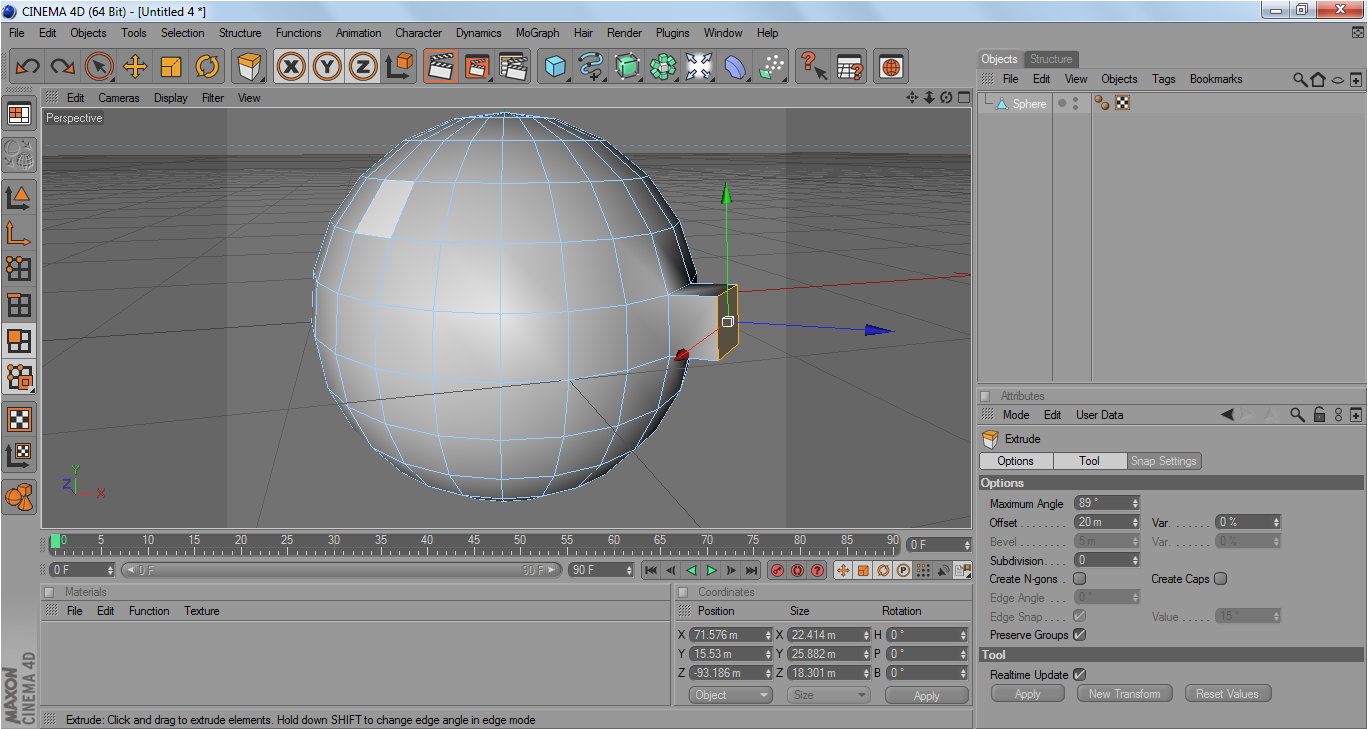Click the green timeline playhead marker
1368x729 pixels.
click(55, 540)
